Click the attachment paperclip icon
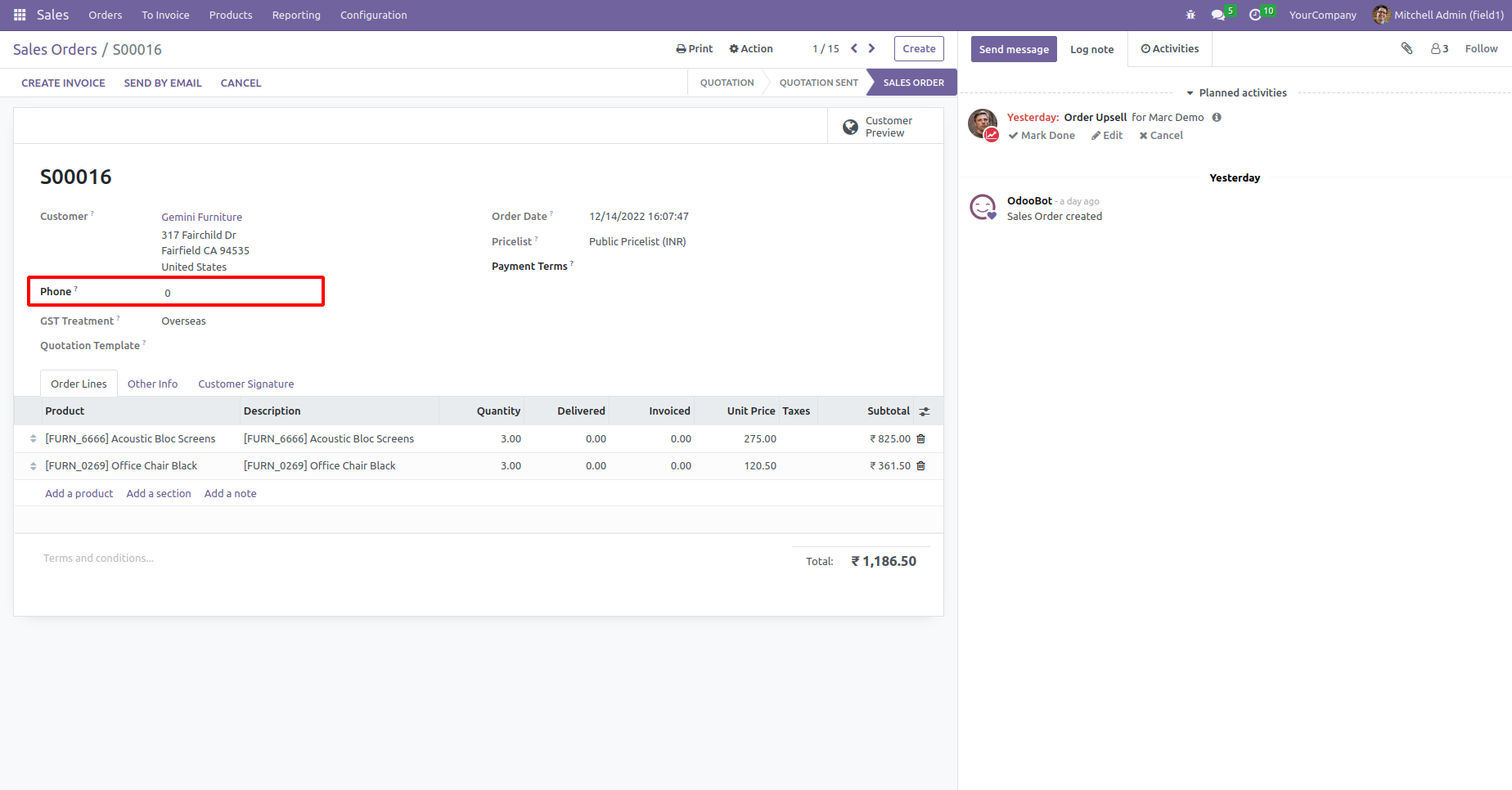This screenshot has width=1512, height=790. click(1406, 48)
